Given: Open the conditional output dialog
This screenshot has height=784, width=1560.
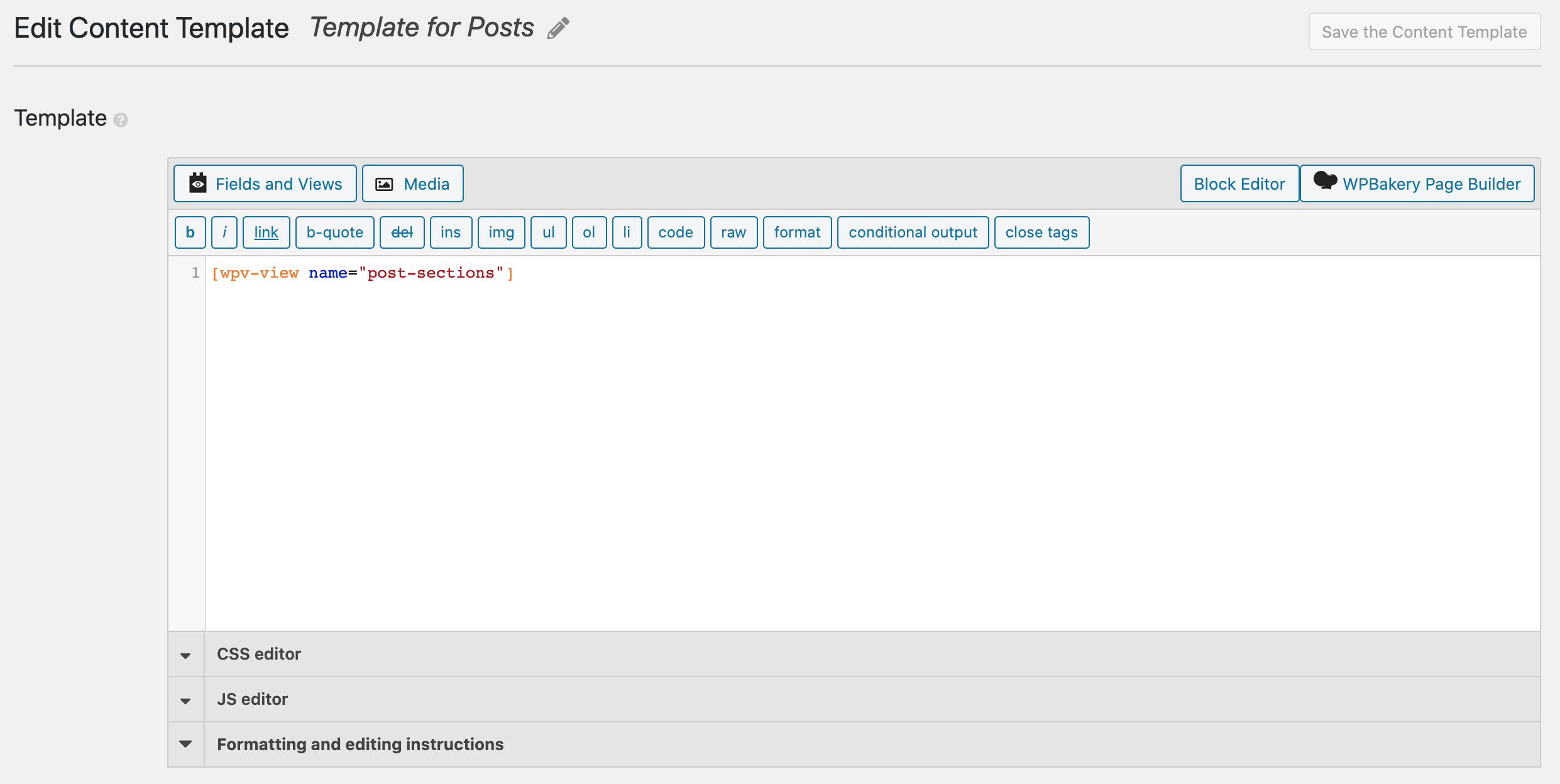Looking at the screenshot, I should (913, 232).
